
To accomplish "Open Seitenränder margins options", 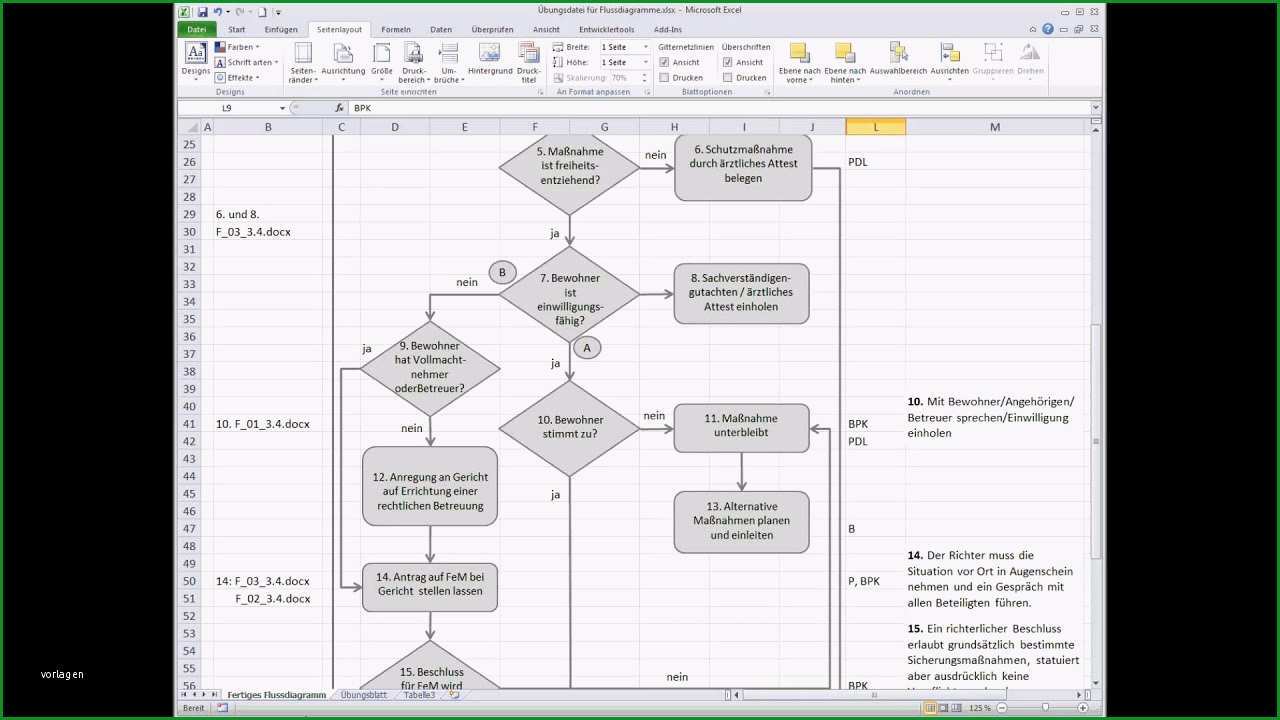I will pos(302,63).
